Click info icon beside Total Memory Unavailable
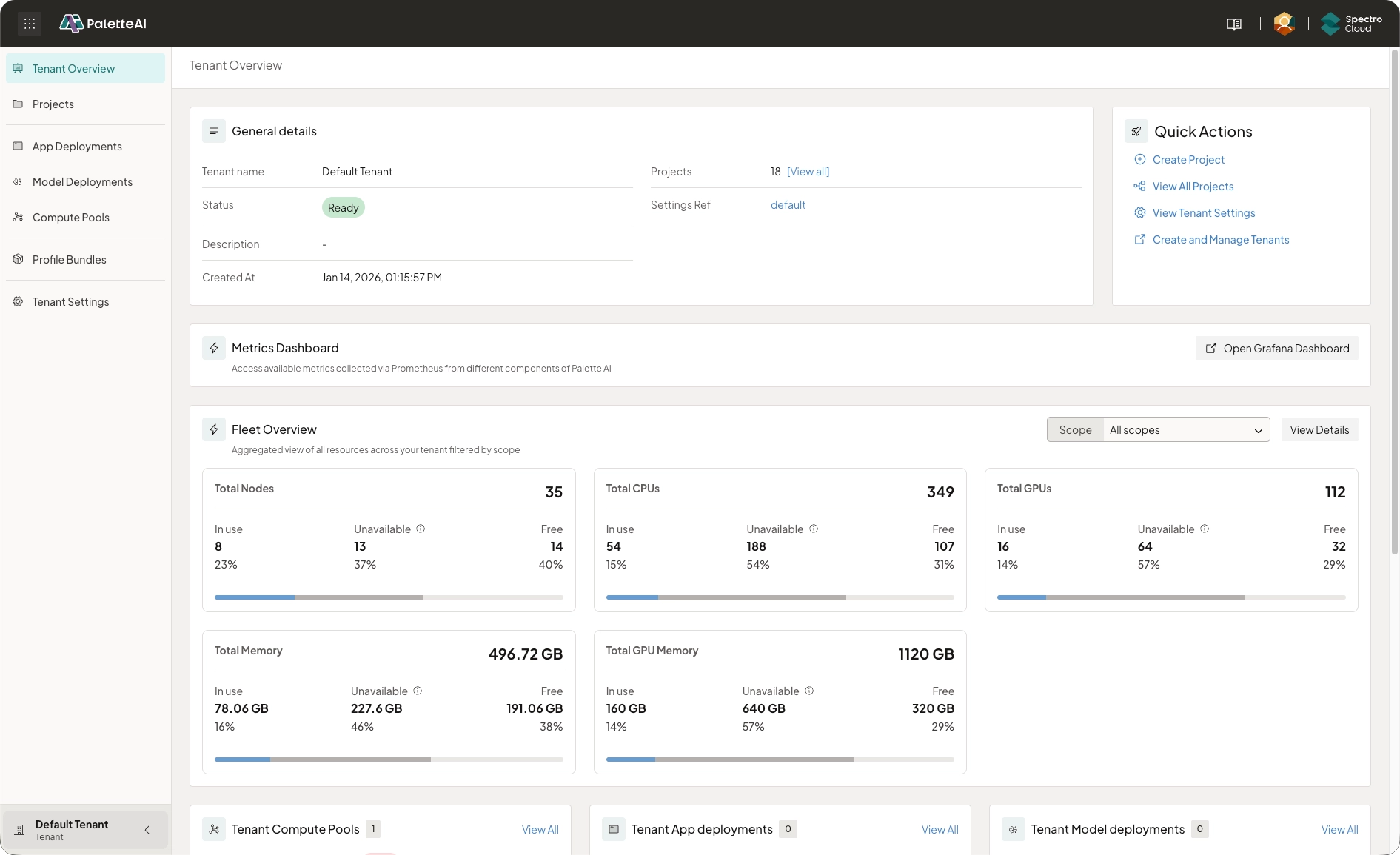The width and height of the screenshot is (1400, 855). [418, 691]
